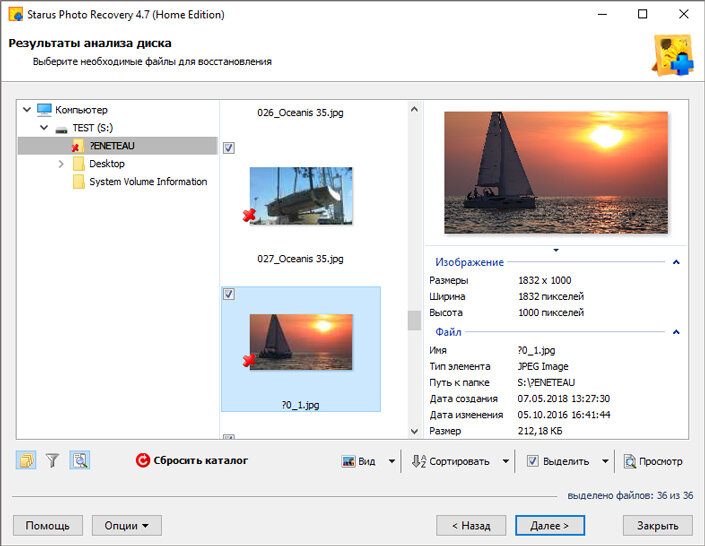Collapse the TEST (S:) tree node
Image resolution: width=705 pixels, height=546 pixels.
click(44, 127)
